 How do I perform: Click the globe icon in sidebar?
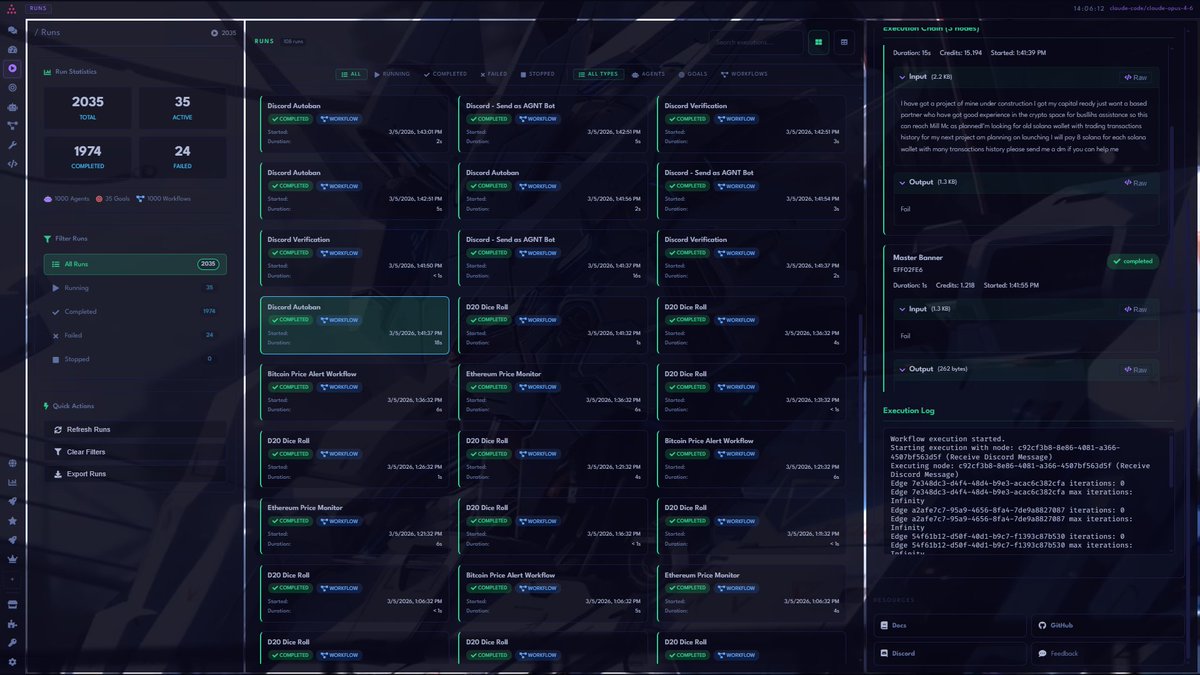12,463
